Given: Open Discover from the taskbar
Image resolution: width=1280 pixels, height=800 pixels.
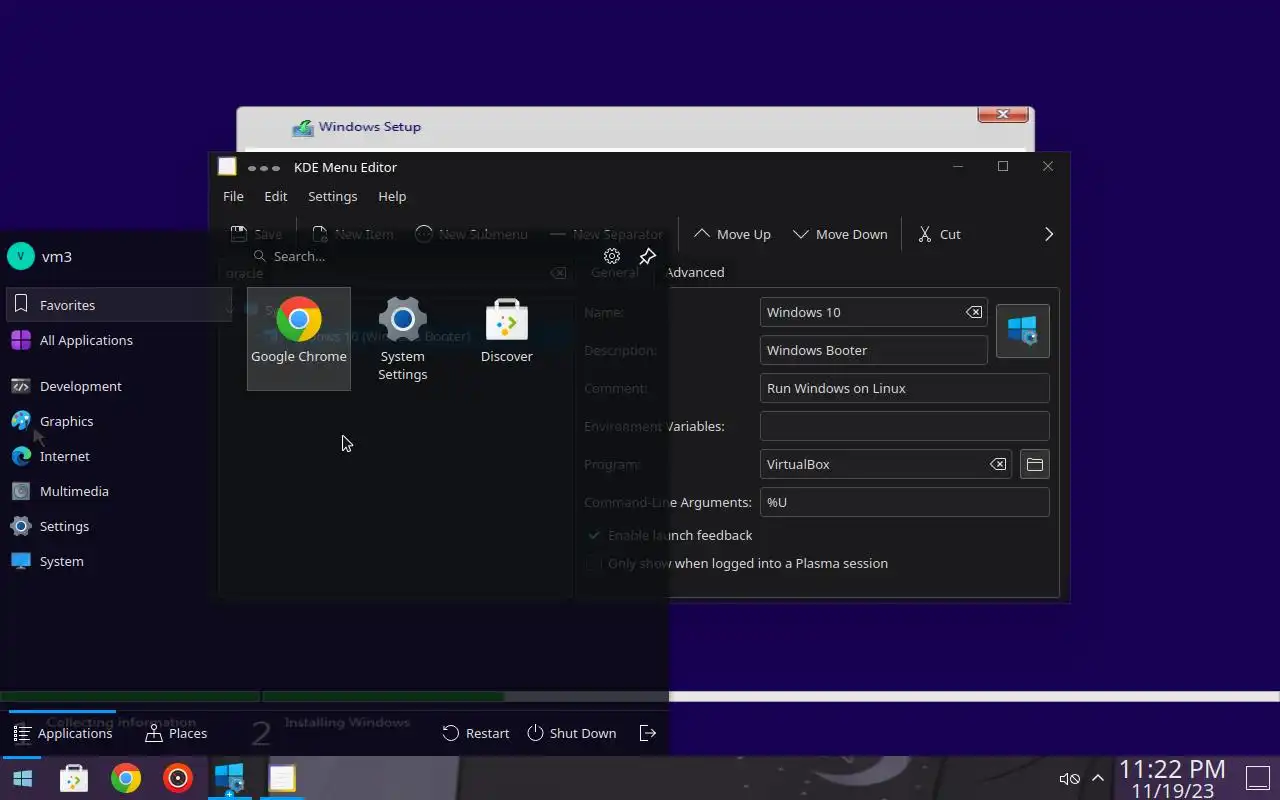Looking at the screenshot, I should click(x=74, y=778).
